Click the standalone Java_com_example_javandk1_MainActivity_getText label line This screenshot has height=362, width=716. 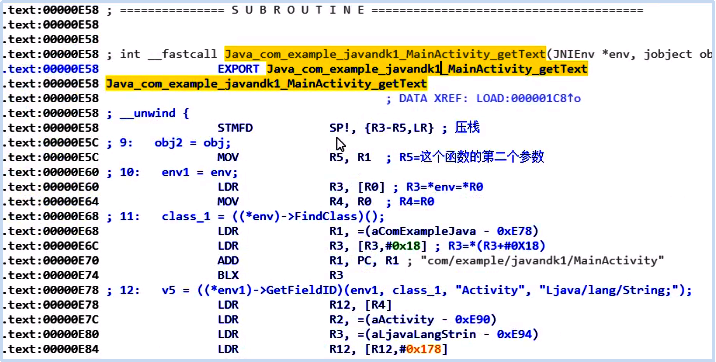coord(266,84)
